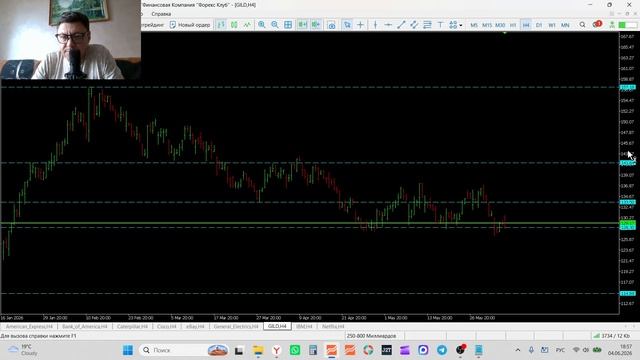Select the trendline drawing tool
This screenshot has height=360, width=640.
(x=401, y=25)
